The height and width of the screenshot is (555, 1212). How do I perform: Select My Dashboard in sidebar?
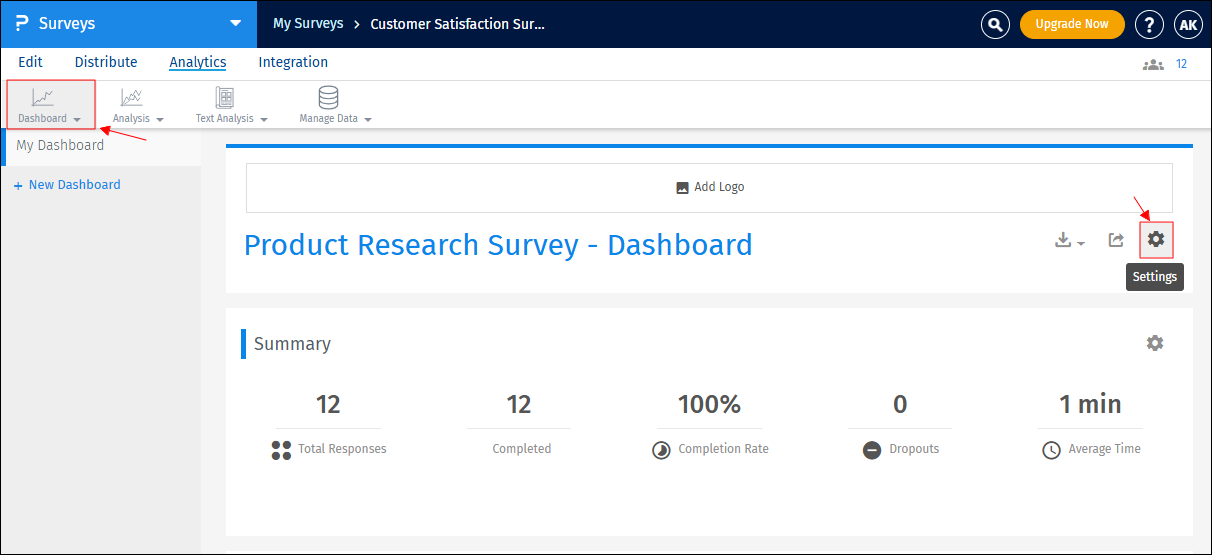pos(100,145)
